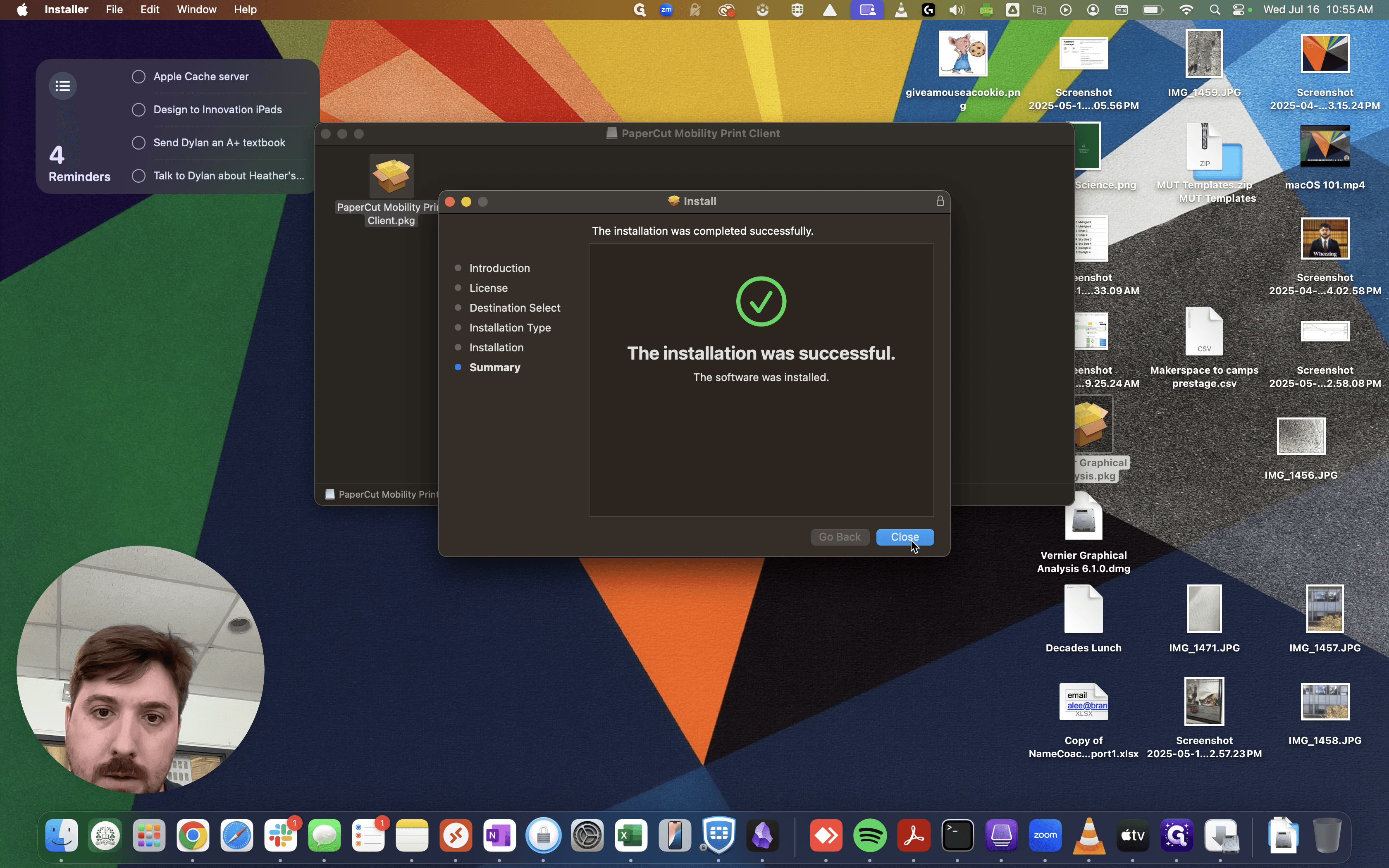Click the Go Back button
1389x868 pixels.
pos(840,537)
